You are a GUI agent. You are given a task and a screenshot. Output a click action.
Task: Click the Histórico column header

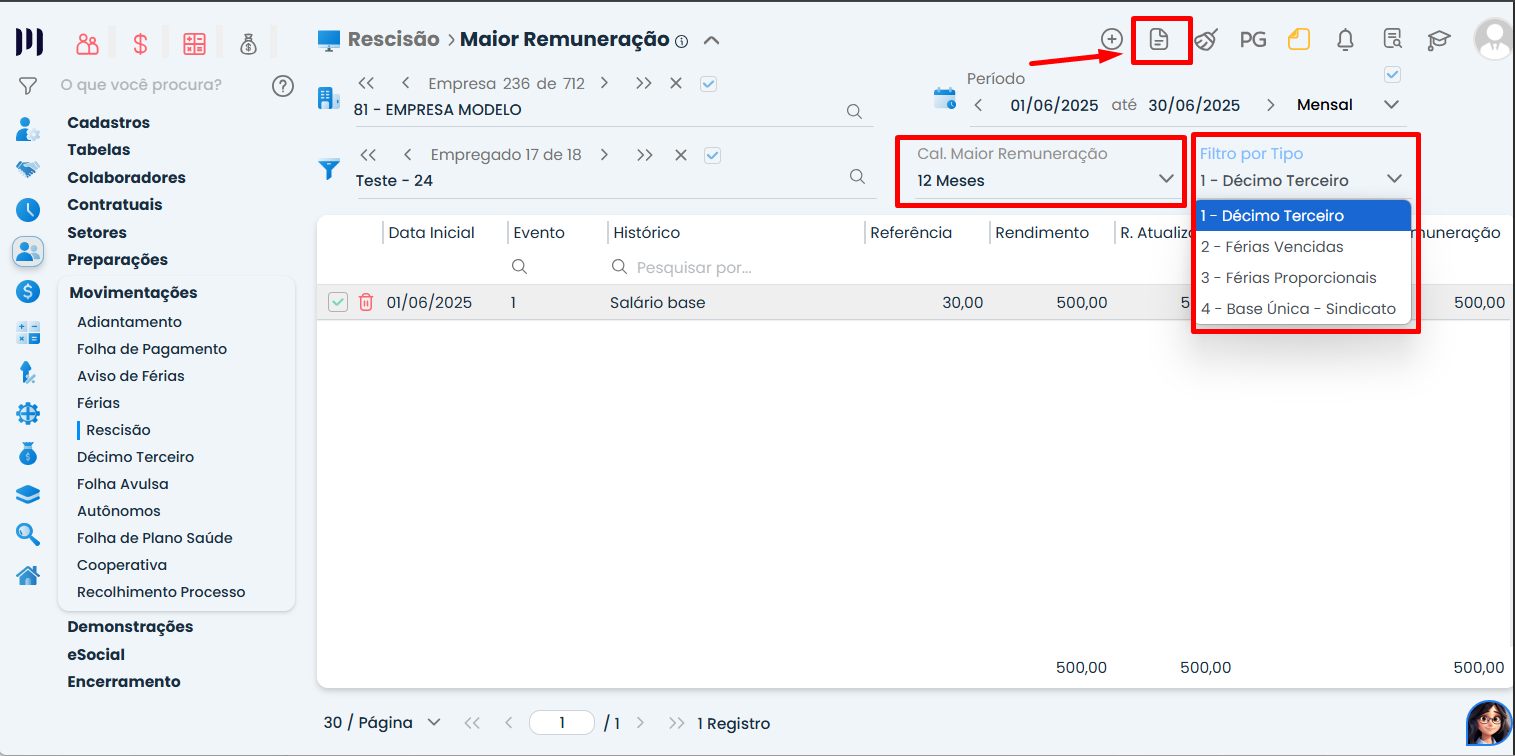[x=647, y=233]
